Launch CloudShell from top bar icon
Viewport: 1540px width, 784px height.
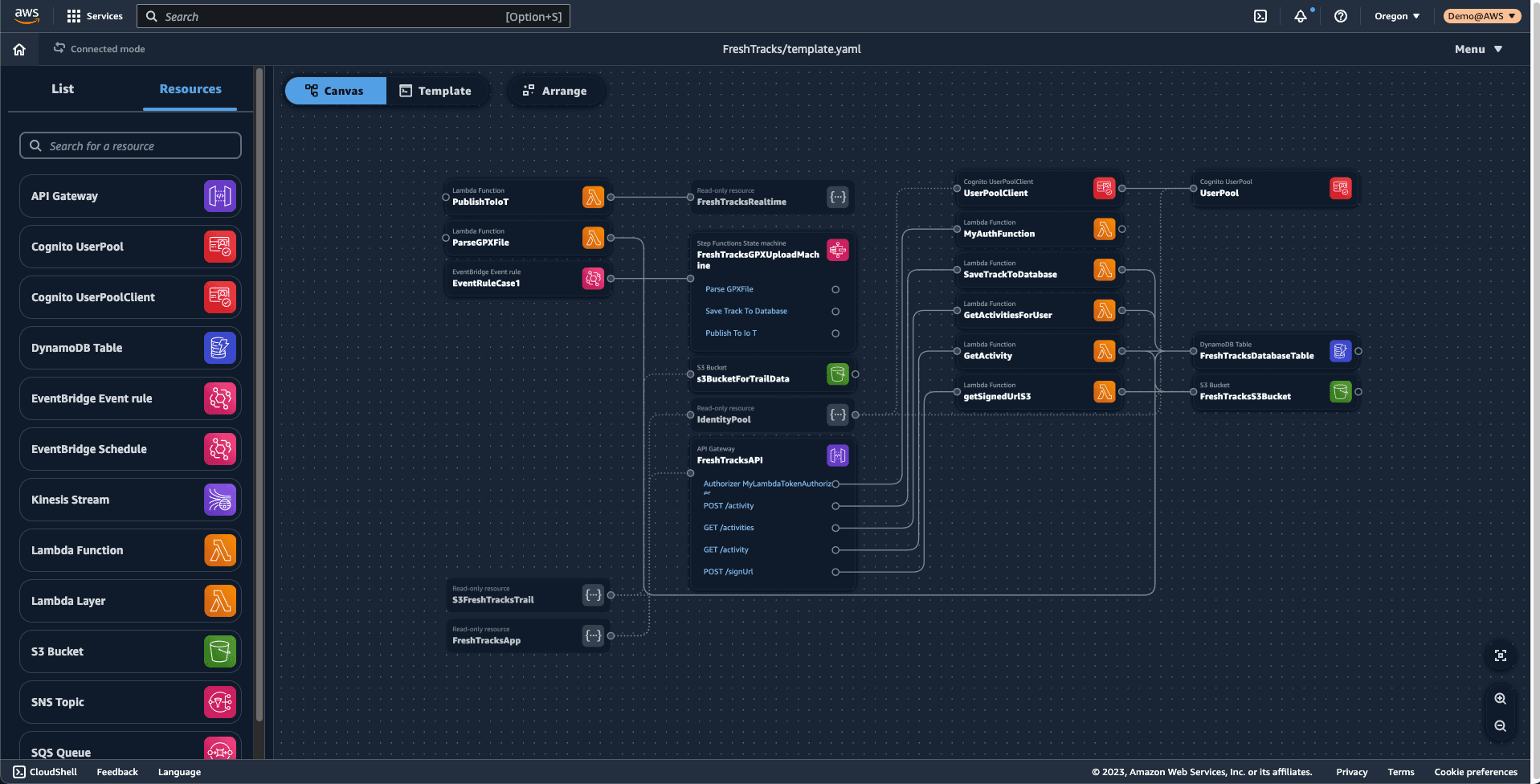pos(1260,16)
